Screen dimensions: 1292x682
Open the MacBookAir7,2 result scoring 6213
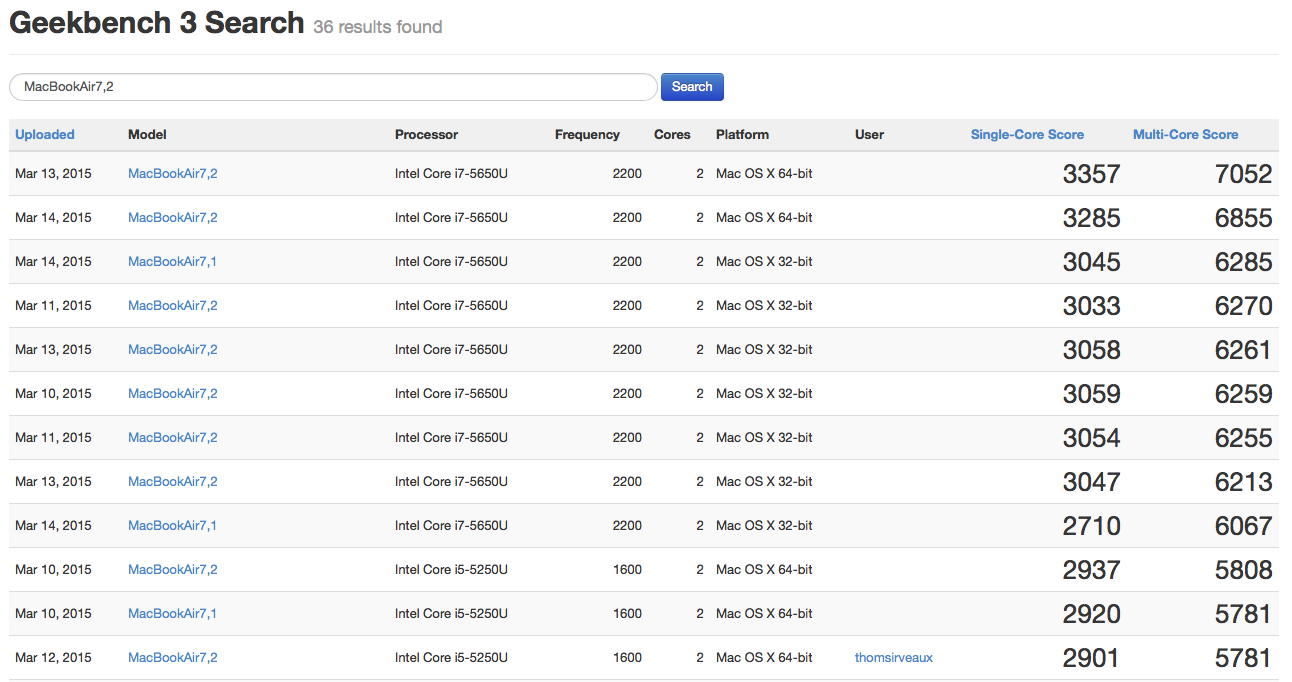pyautogui.click(x=173, y=481)
